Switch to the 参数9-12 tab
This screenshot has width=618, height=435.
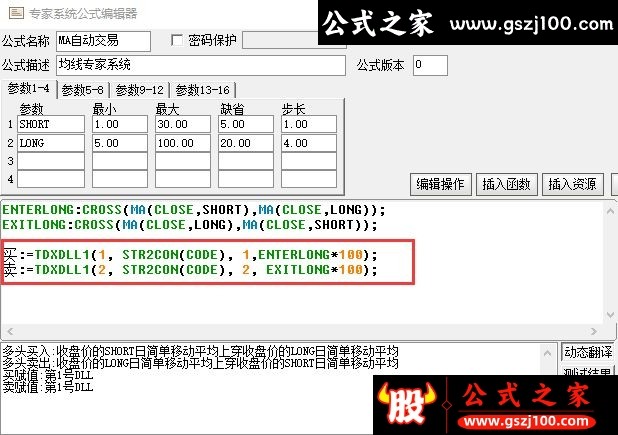(140, 90)
